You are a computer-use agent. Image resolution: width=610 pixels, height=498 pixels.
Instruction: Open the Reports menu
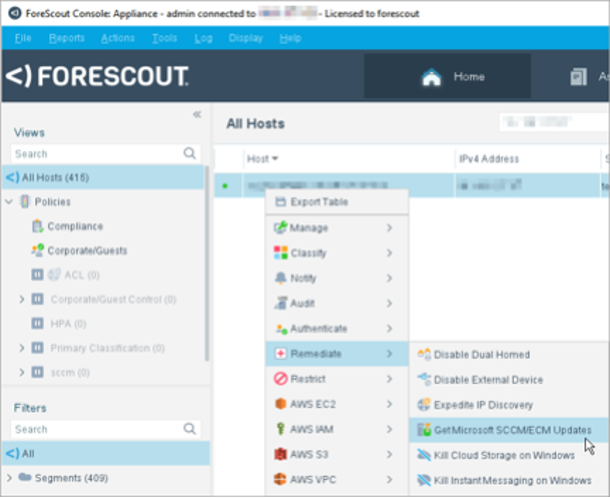point(67,38)
